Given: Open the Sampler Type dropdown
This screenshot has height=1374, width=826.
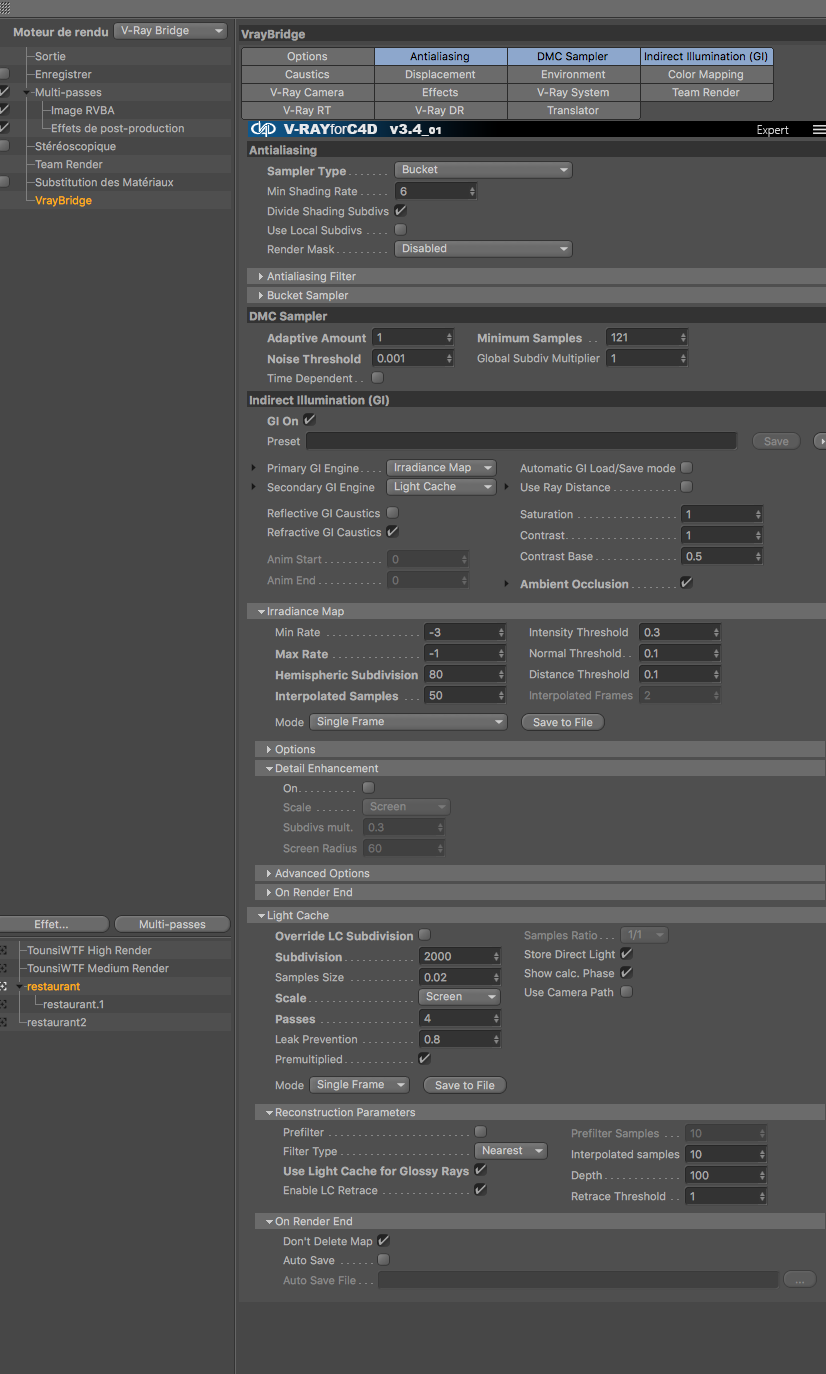Looking at the screenshot, I should point(483,170).
